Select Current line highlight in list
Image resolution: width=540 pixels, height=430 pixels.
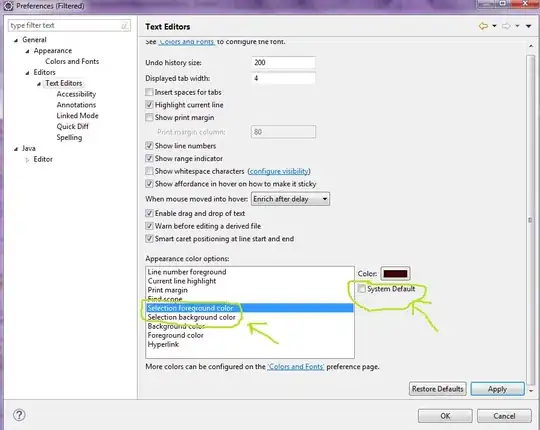click(x=250, y=281)
